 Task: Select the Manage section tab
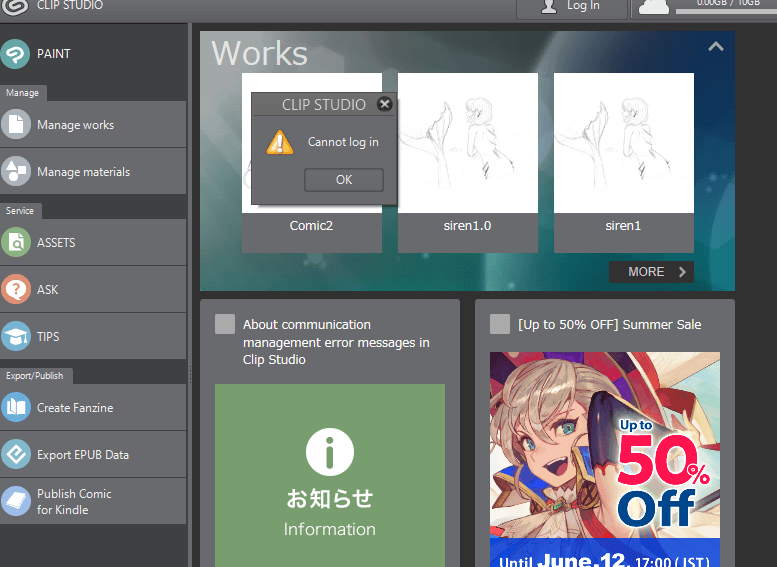click(23, 93)
